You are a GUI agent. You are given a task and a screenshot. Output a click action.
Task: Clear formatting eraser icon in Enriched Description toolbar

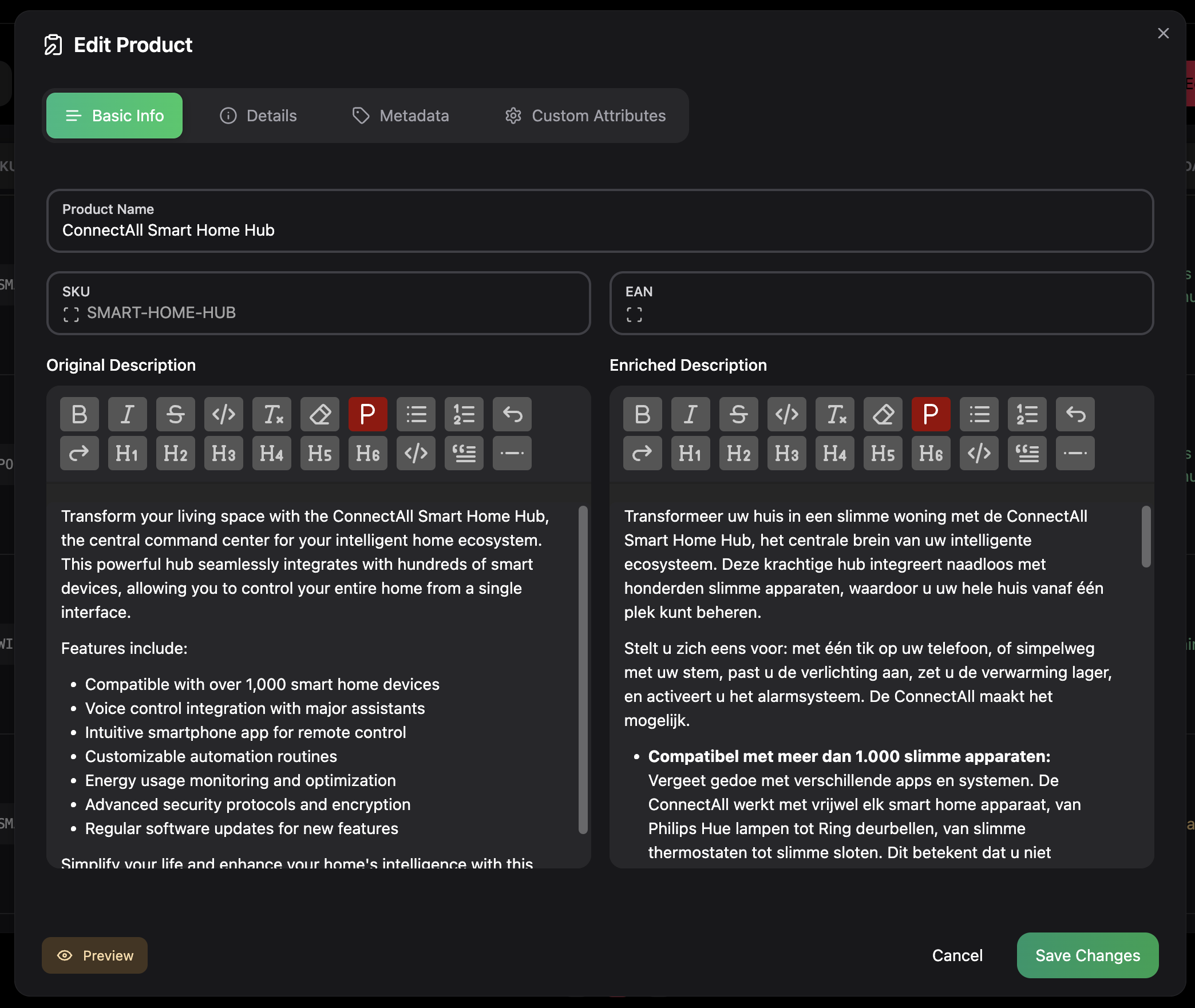point(883,414)
